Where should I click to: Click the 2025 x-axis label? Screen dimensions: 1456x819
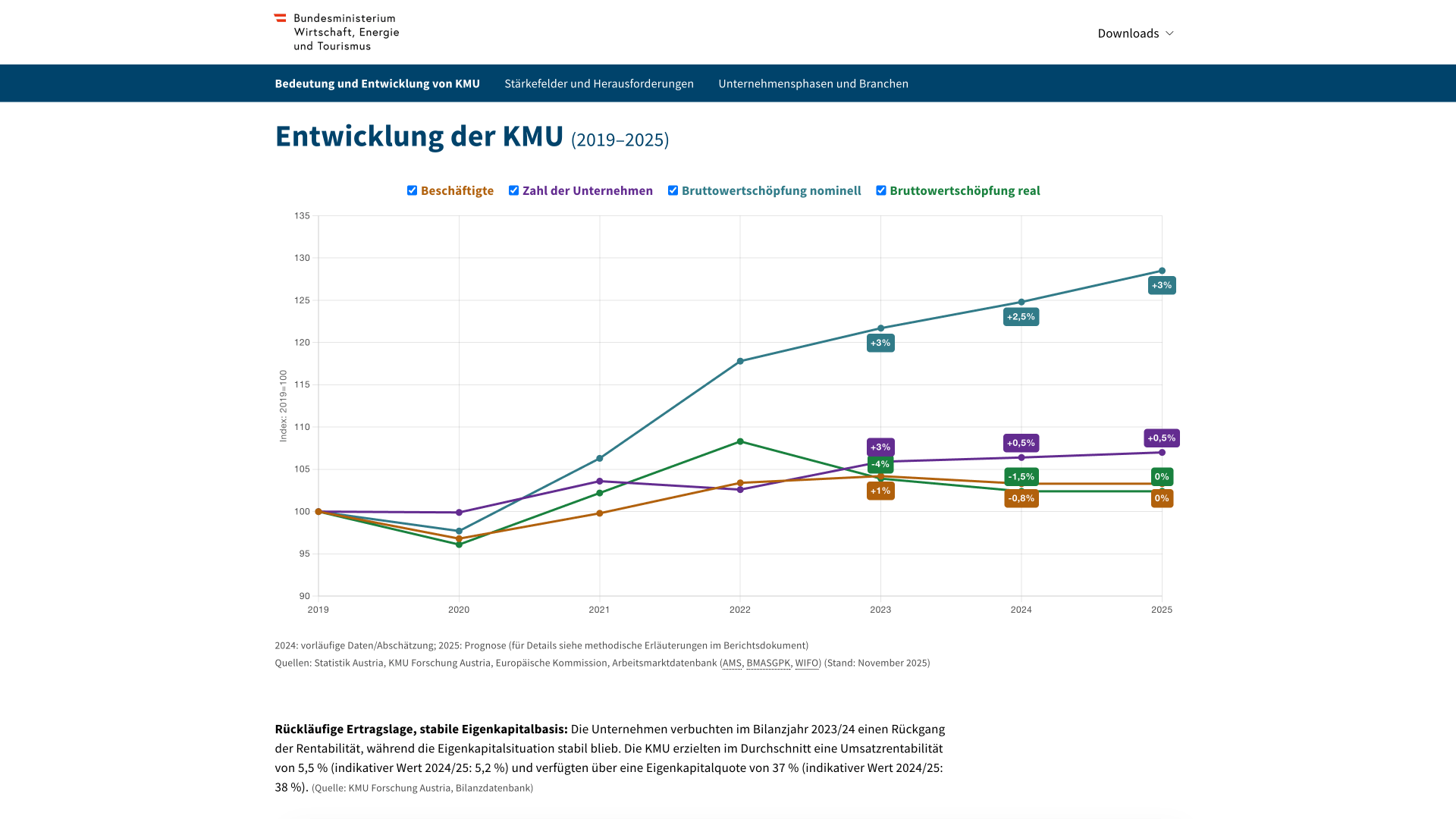pos(1162,610)
